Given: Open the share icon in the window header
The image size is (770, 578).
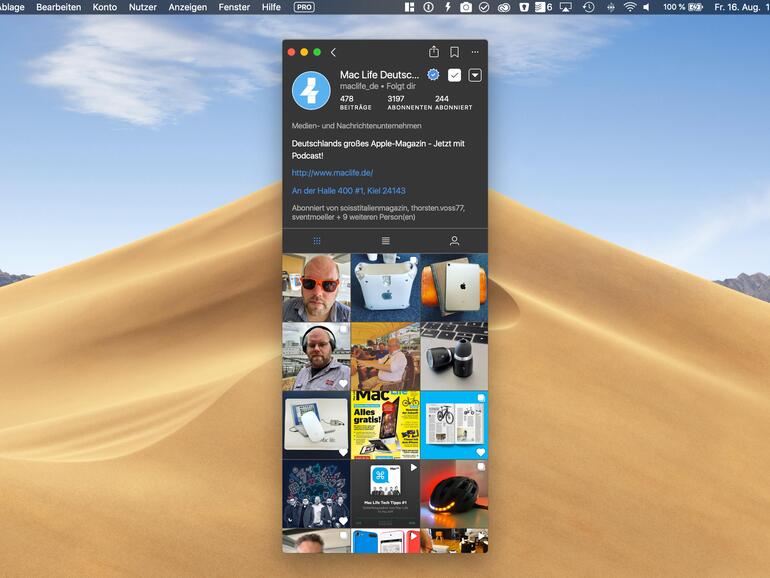Looking at the screenshot, I should point(434,52).
